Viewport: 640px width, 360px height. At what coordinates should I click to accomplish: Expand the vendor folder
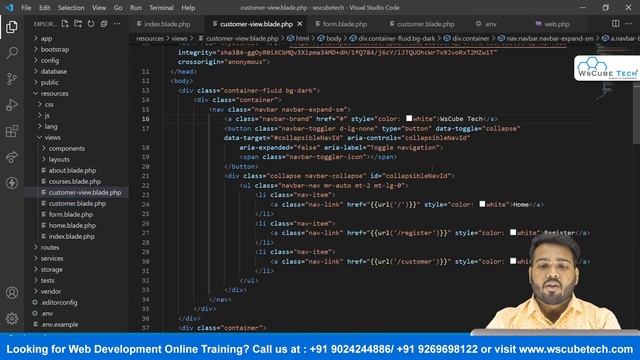51,291
